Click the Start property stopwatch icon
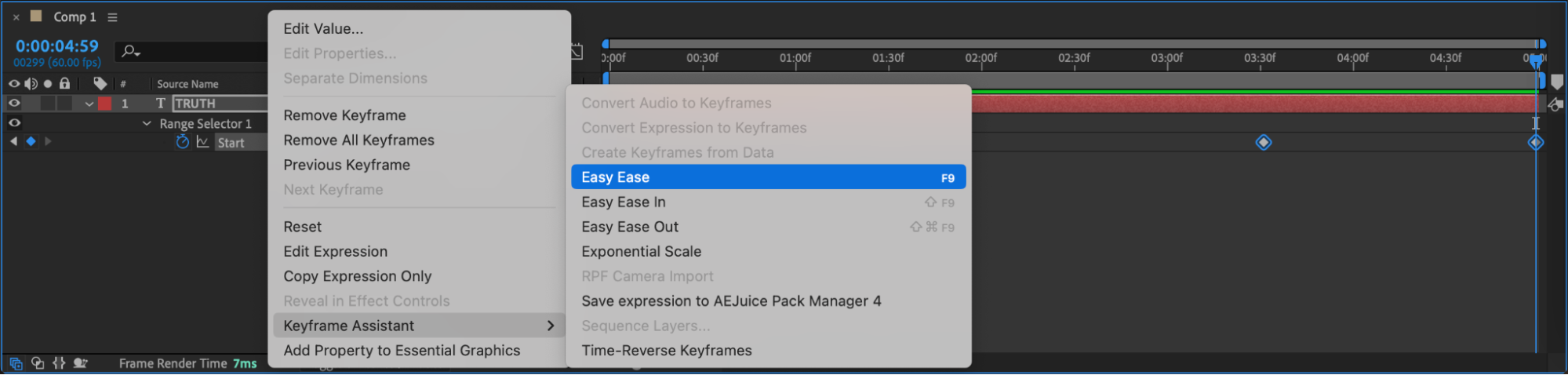The image size is (1568, 375). (182, 142)
